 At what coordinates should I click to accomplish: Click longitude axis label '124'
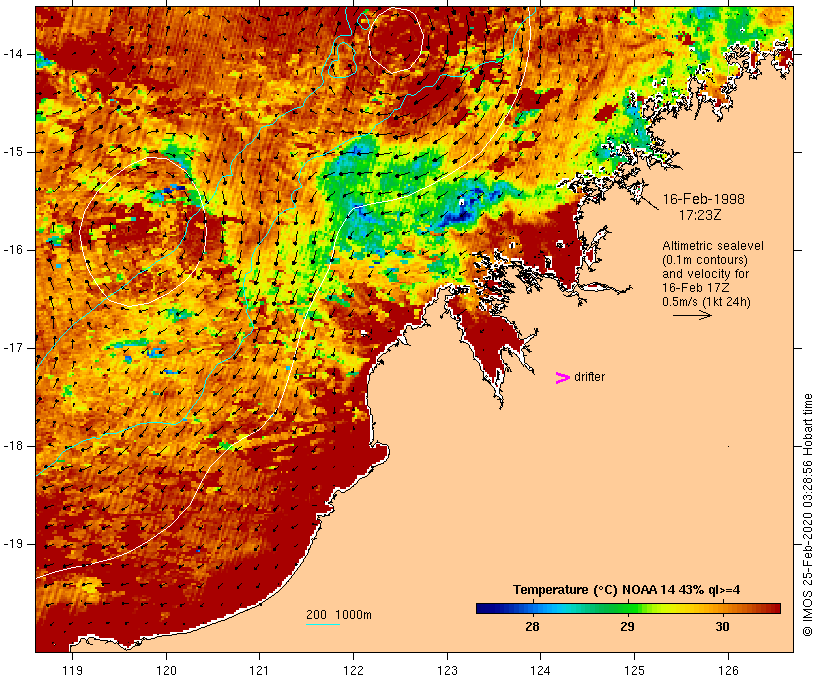540,670
